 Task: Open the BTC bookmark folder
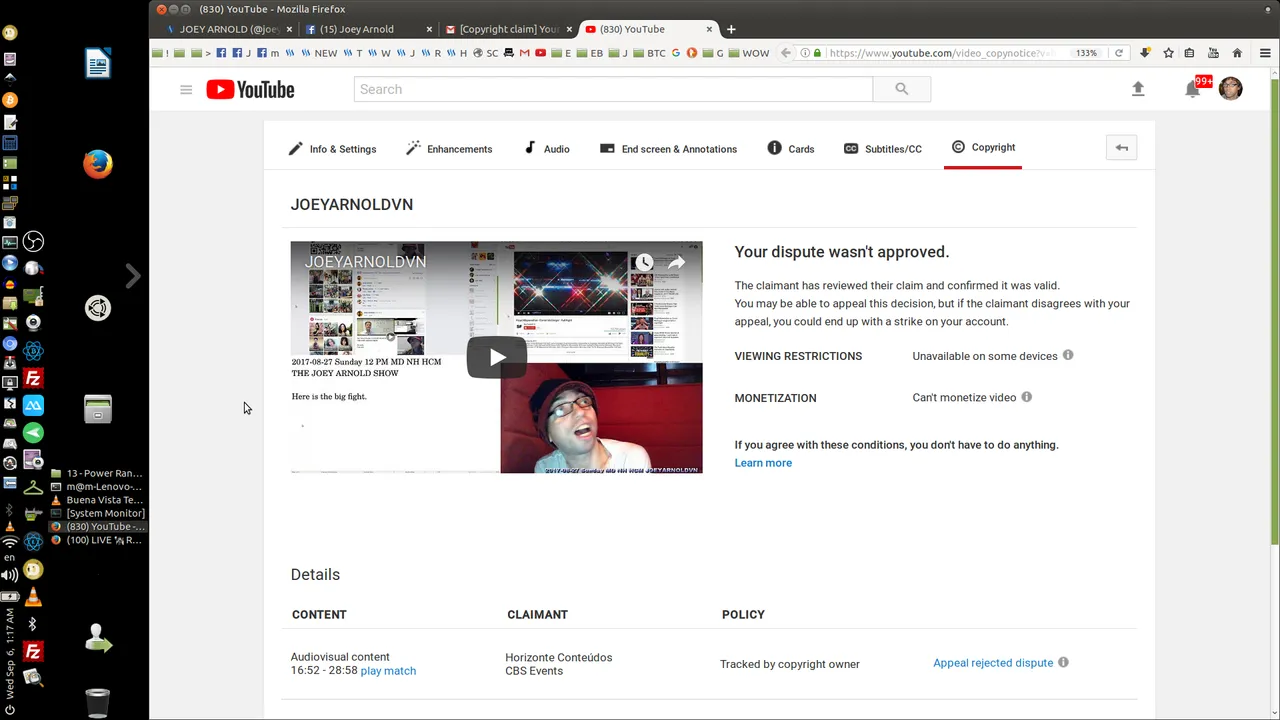[x=649, y=53]
